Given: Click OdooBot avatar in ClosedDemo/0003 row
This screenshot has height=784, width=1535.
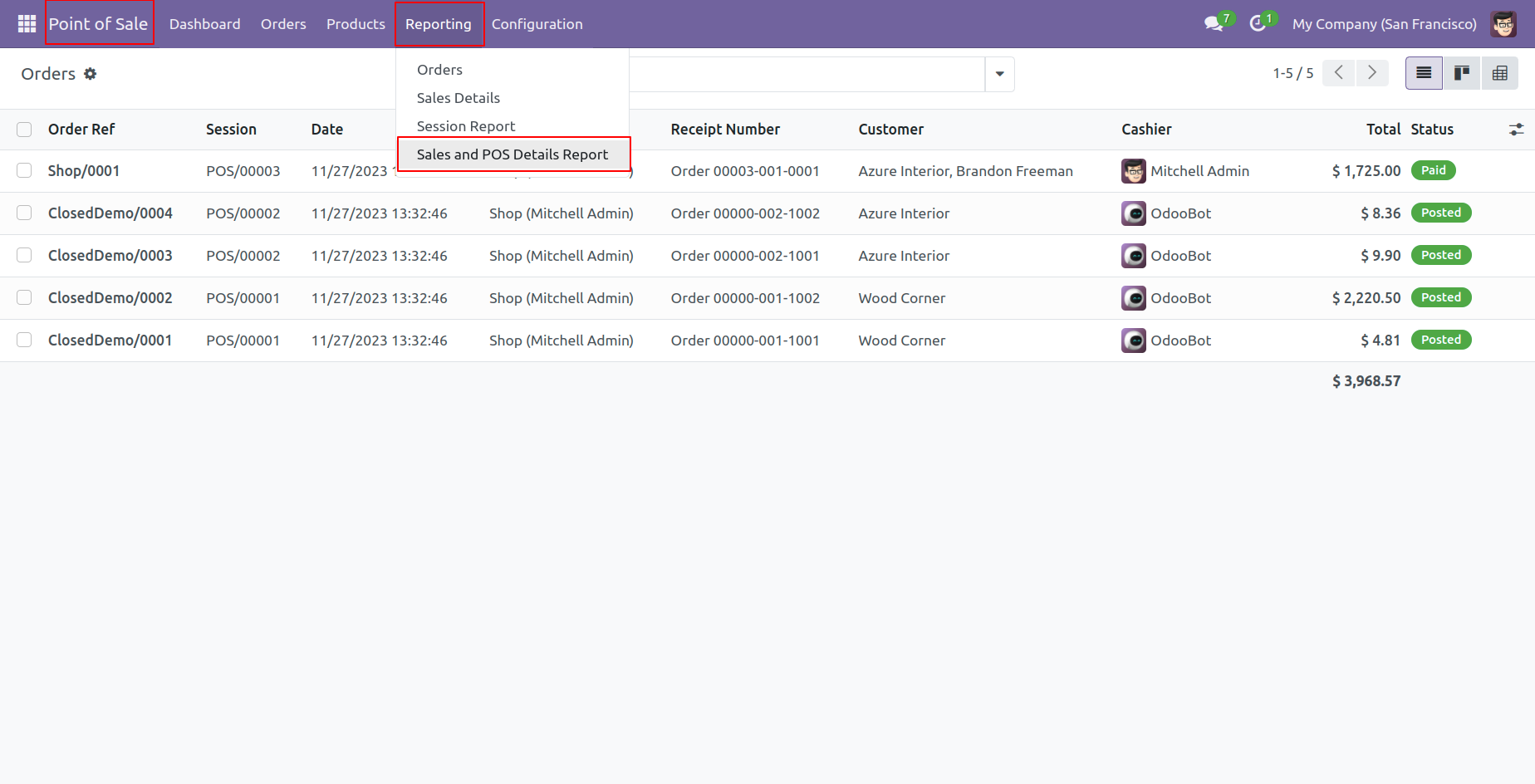Looking at the screenshot, I should click(1134, 256).
